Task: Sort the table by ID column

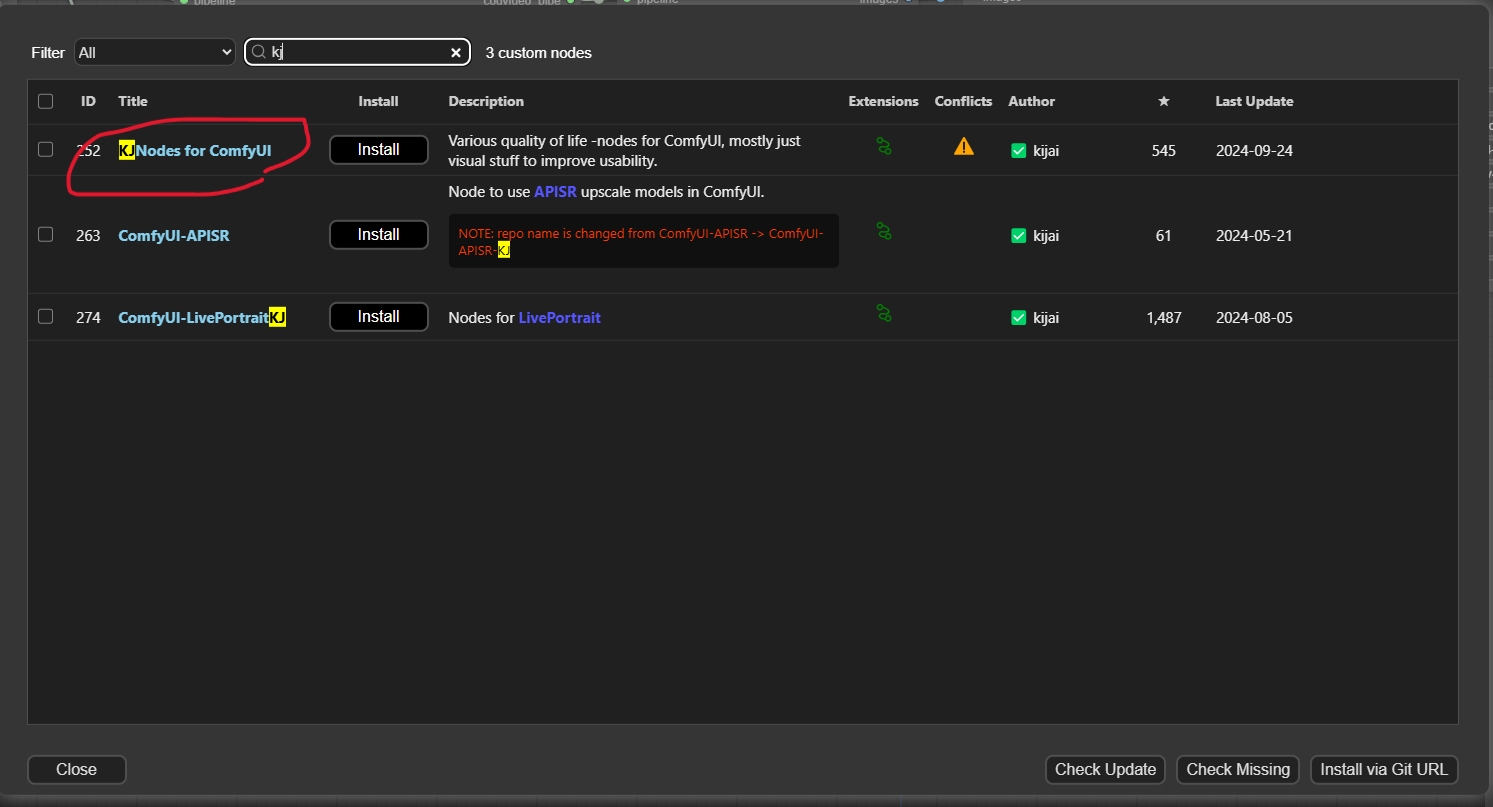Action: [x=88, y=101]
